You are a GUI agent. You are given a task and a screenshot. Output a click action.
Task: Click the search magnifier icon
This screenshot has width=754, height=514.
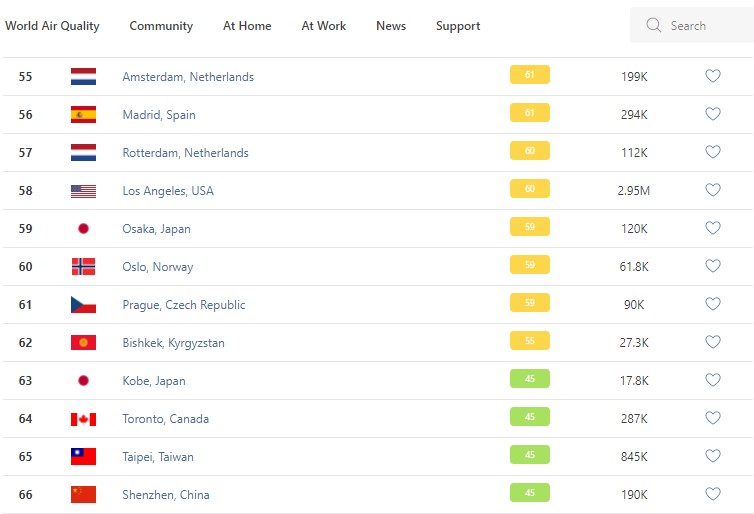(654, 25)
